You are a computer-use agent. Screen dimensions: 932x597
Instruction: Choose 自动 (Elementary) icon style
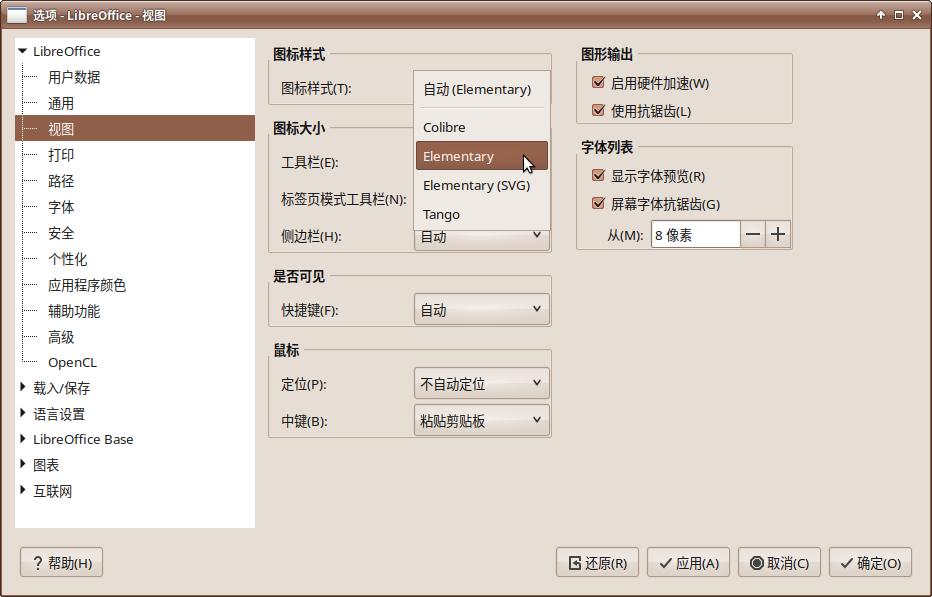pos(481,90)
